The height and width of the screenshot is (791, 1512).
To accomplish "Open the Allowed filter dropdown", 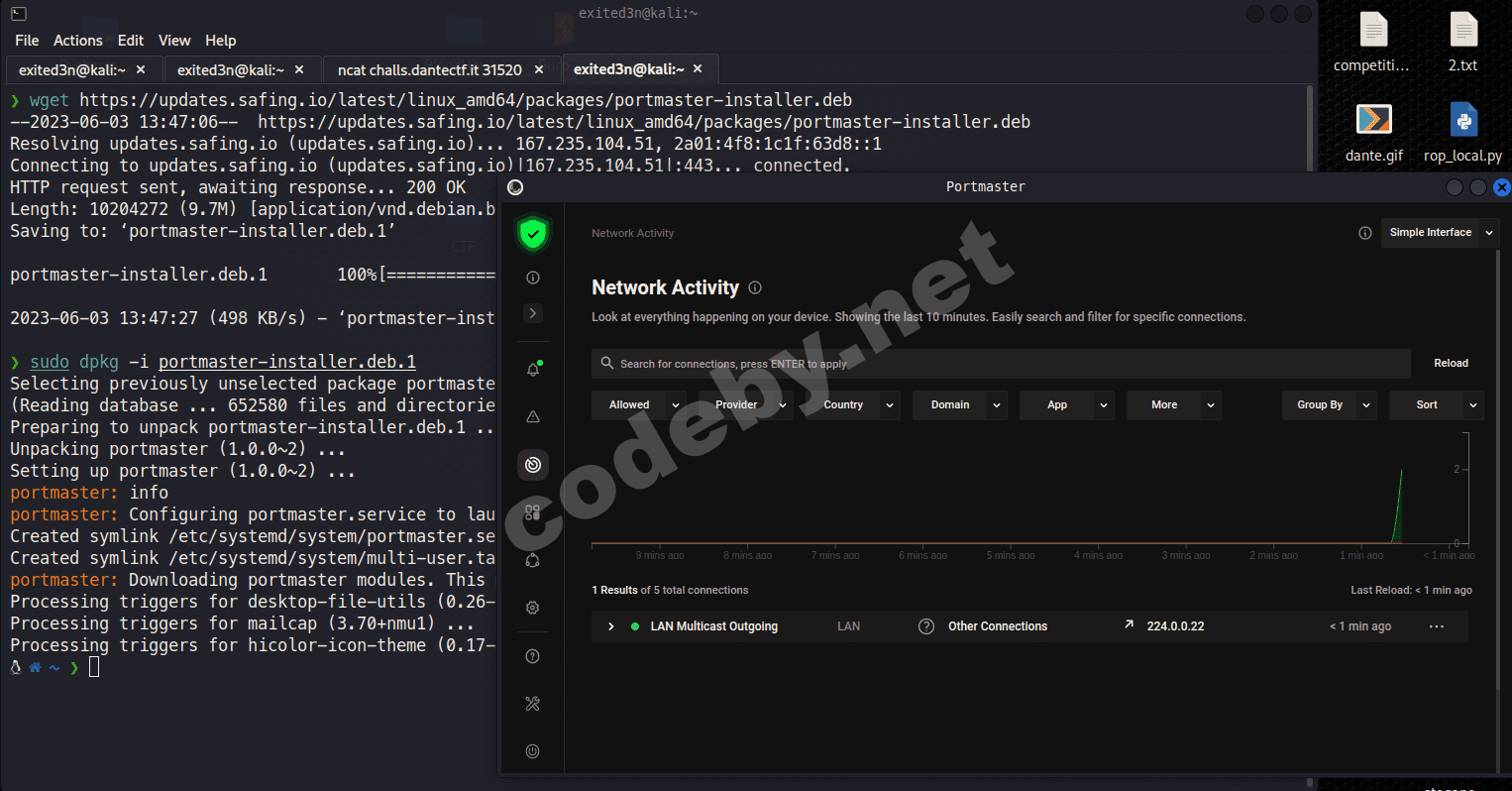I will click(639, 404).
